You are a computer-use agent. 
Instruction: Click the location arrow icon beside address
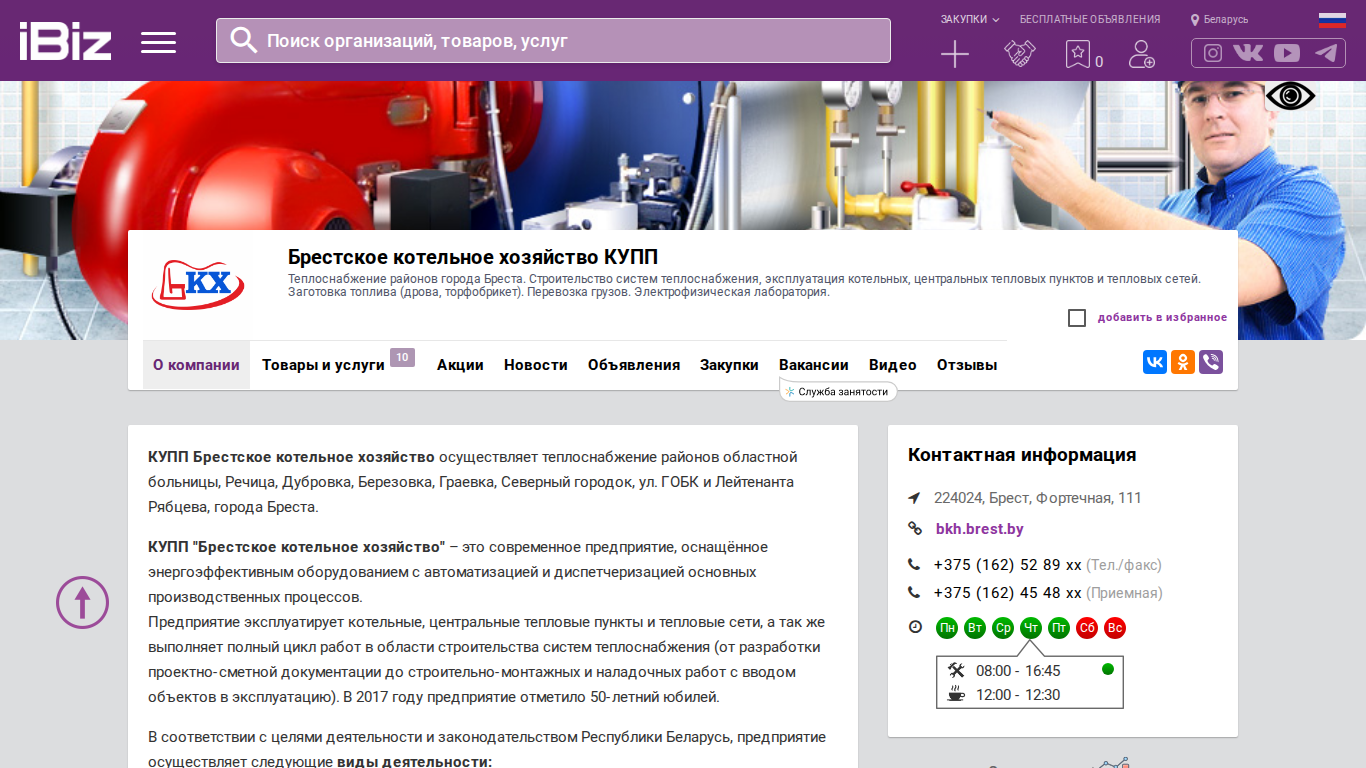coord(914,498)
